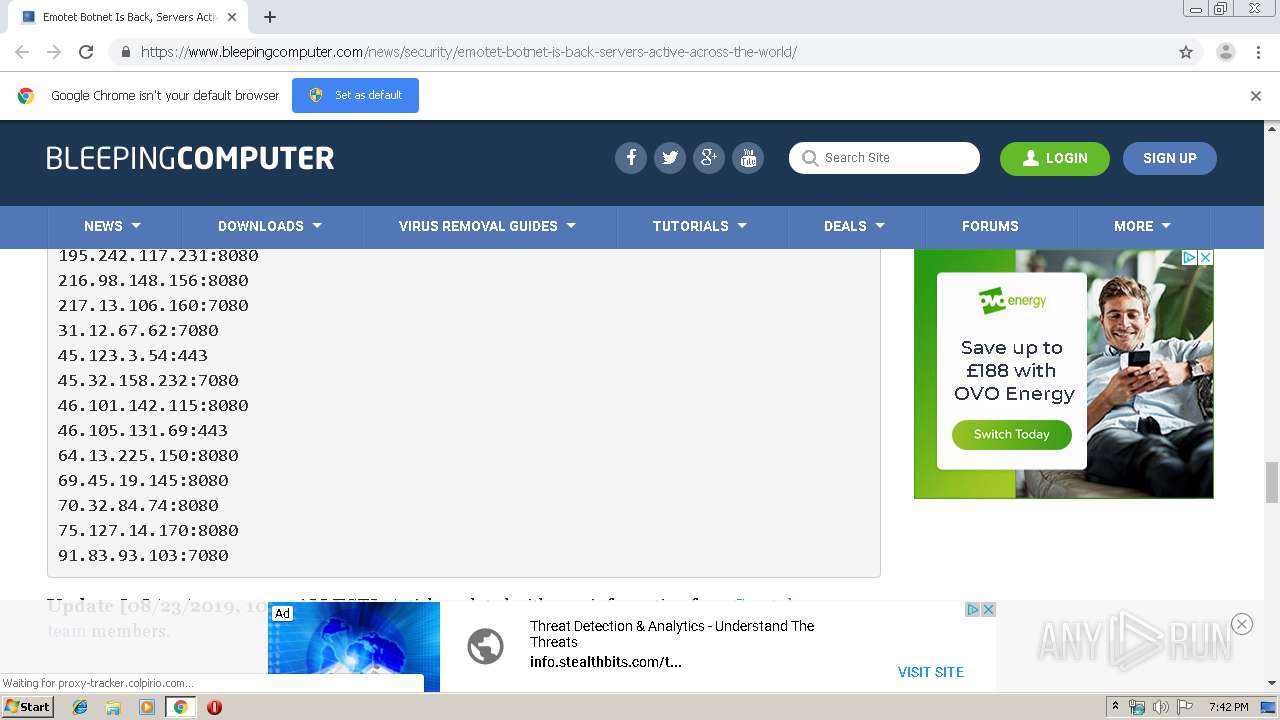Close the OVO Energy ad
1280x720 pixels.
click(1206, 257)
